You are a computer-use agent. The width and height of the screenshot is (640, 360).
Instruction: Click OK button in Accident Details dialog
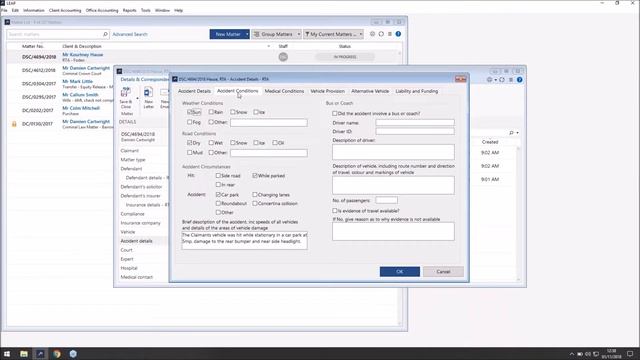(400, 272)
